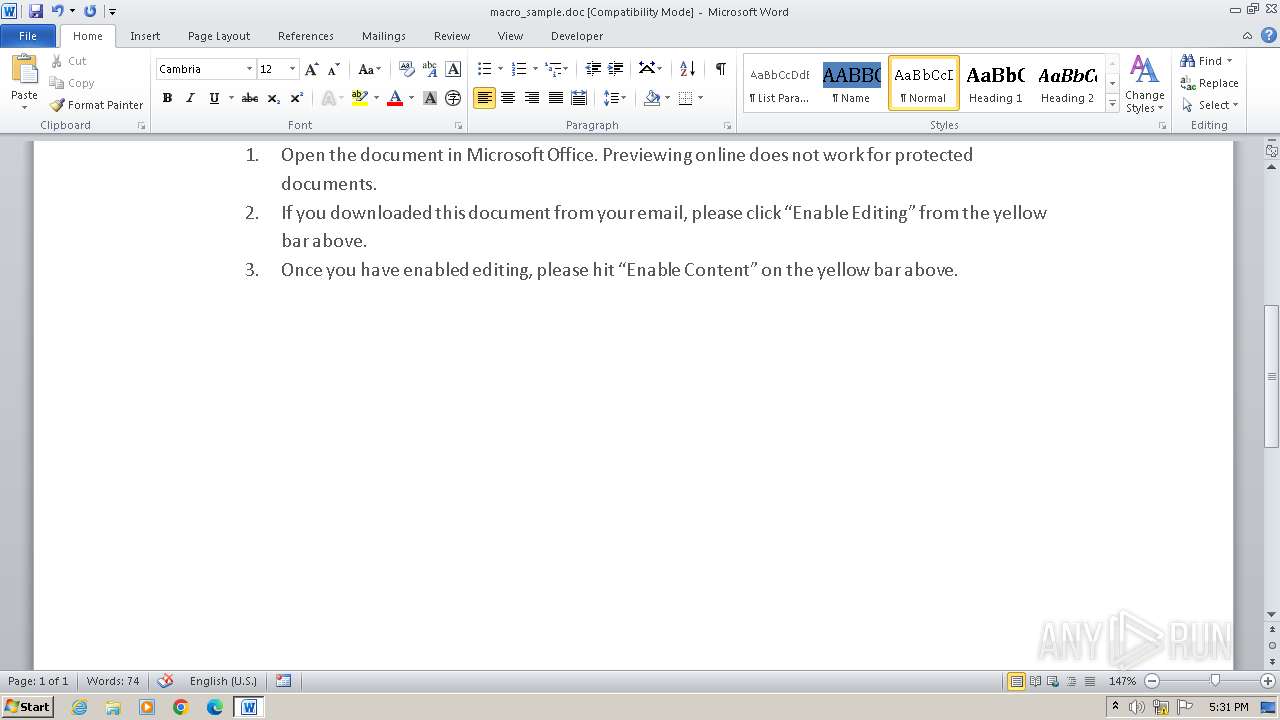Select Align Text Right

531,98
